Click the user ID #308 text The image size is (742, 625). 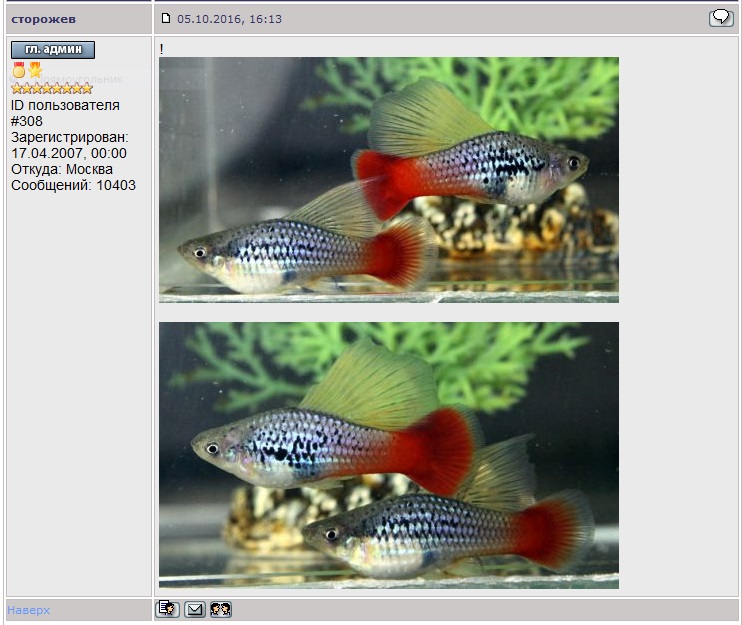(x=27, y=121)
